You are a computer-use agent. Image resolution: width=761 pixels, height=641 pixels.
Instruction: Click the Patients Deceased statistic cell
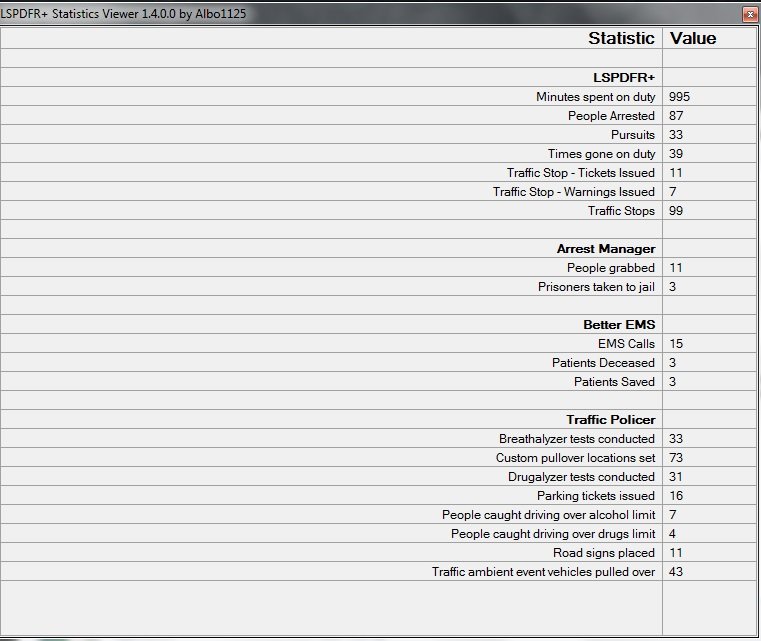click(603, 363)
